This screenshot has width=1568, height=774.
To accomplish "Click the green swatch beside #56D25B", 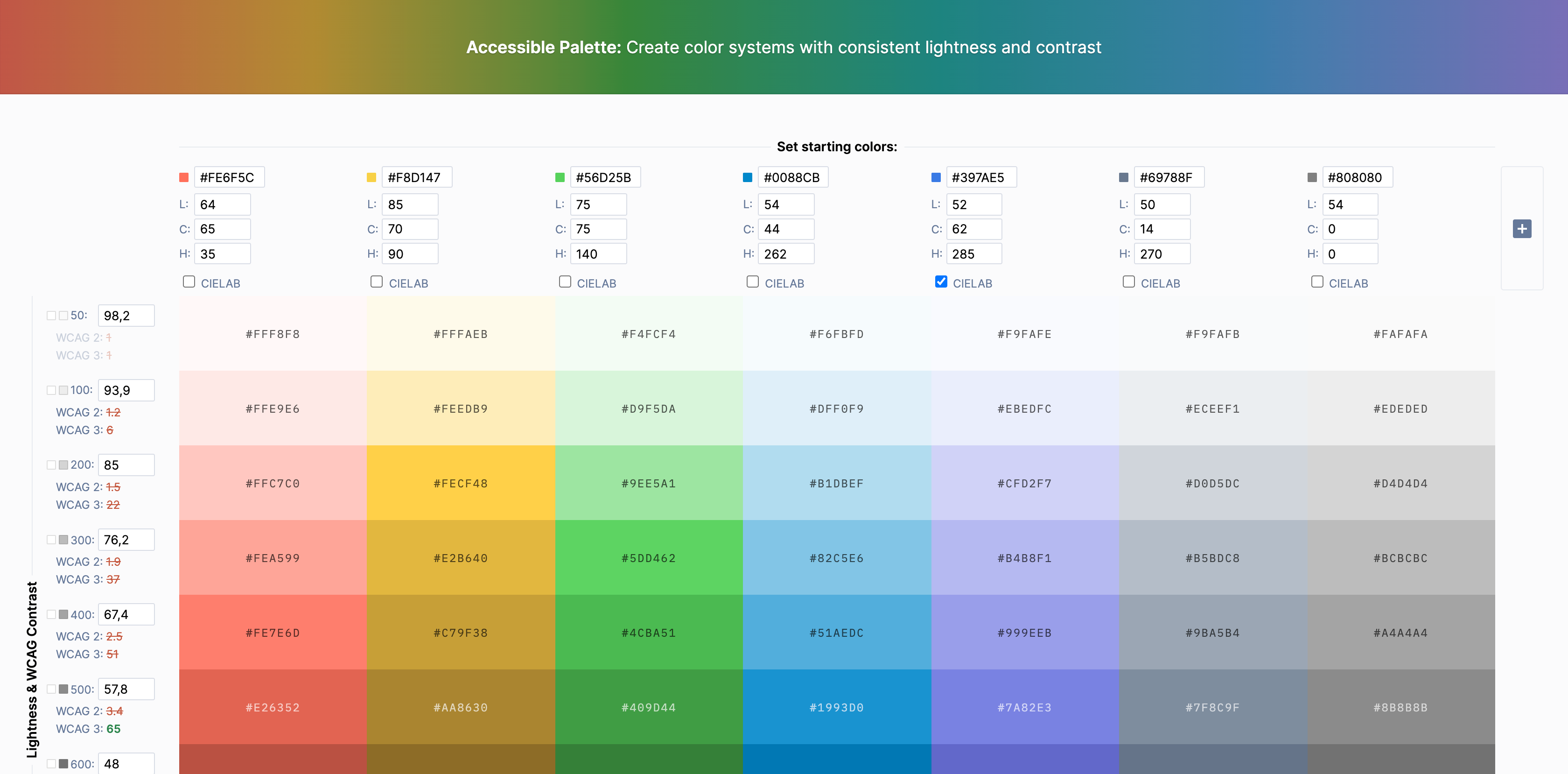I will pos(560,178).
